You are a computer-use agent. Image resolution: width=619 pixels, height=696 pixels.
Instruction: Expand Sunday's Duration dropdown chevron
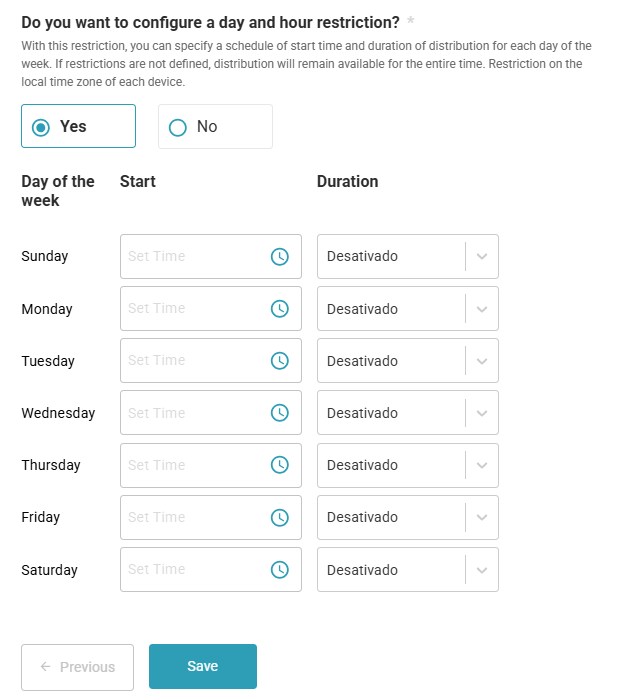482,257
